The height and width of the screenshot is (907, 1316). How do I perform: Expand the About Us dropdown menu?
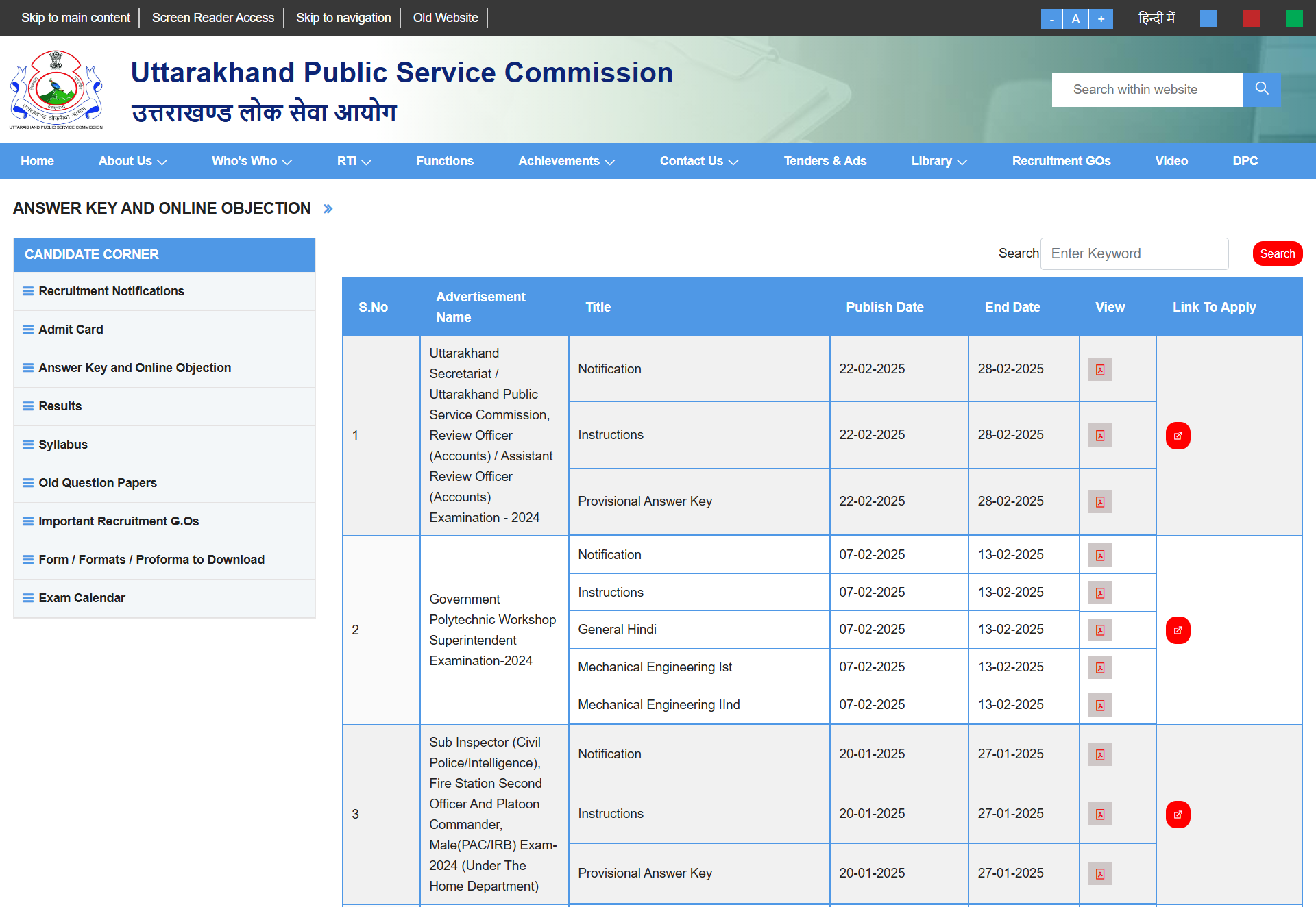point(132,161)
